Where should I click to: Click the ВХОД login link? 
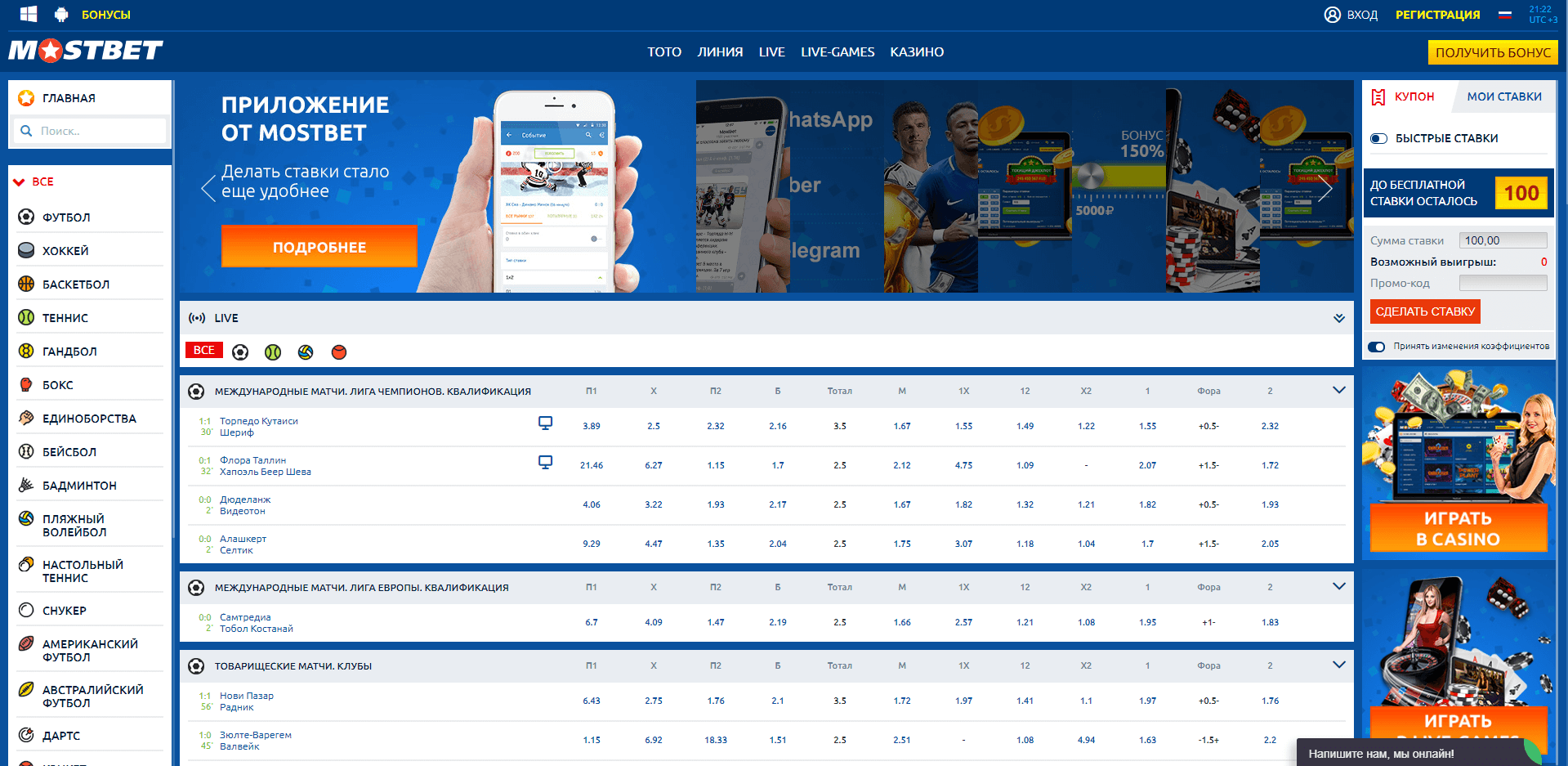point(1362,15)
